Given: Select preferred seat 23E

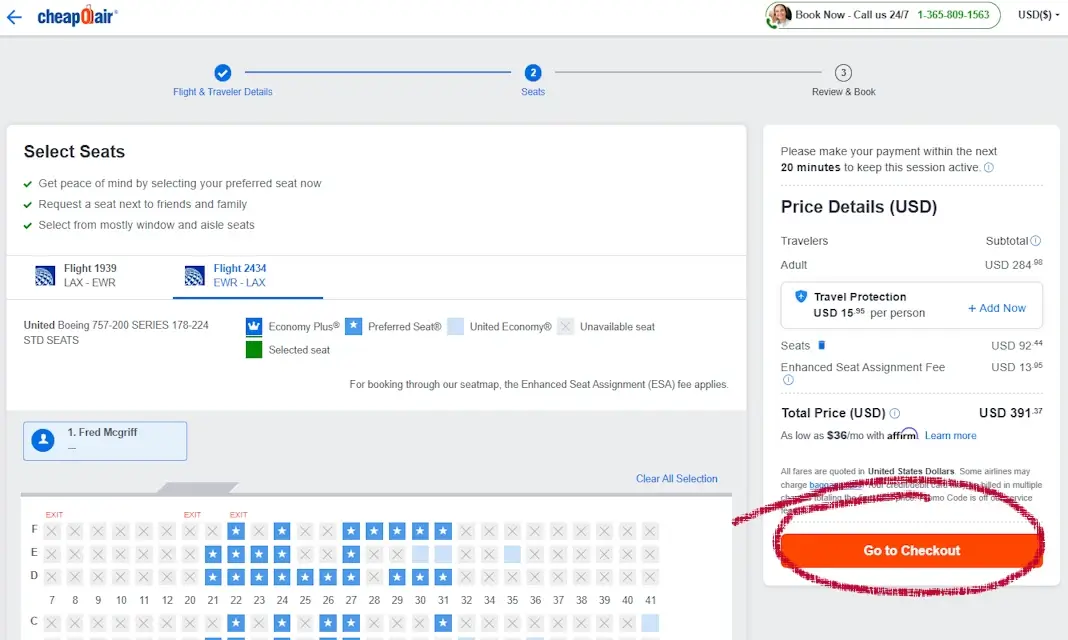Looking at the screenshot, I should 259,554.
